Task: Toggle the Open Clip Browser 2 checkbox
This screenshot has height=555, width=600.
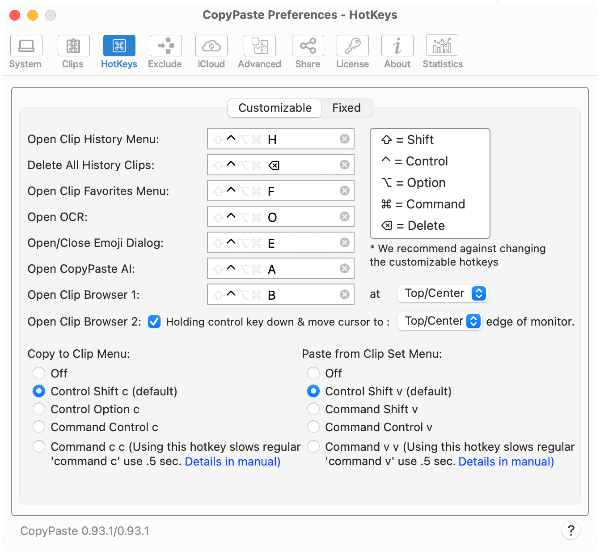Action: click(154, 322)
